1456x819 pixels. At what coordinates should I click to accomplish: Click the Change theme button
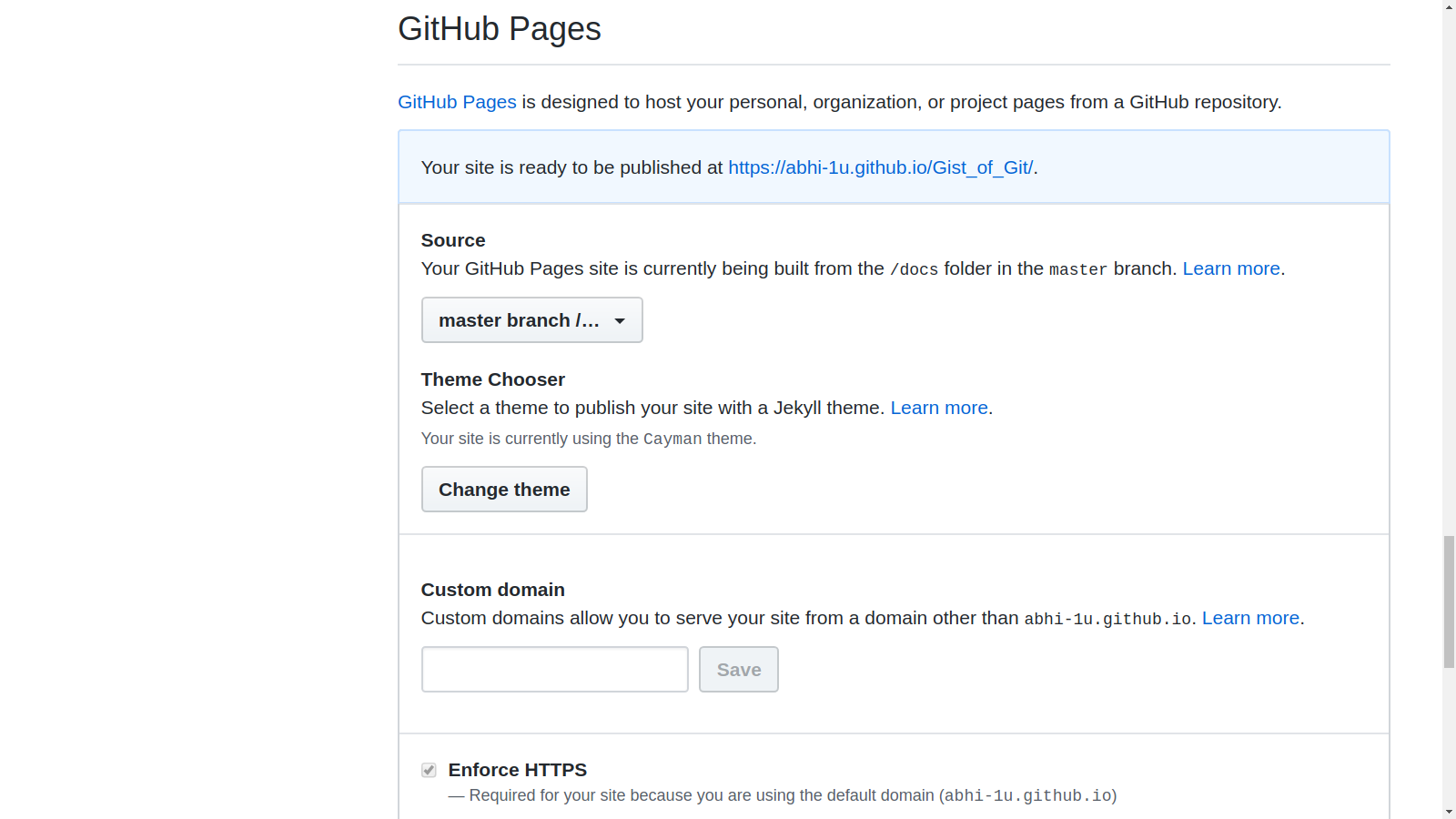[504, 490]
